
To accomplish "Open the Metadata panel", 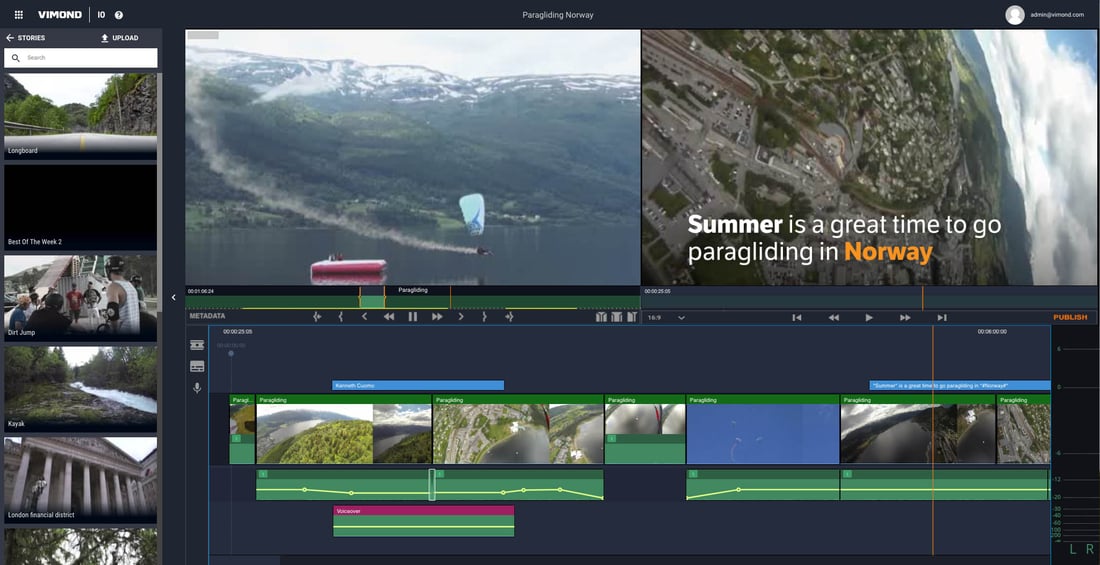I will [x=207, y=317].
